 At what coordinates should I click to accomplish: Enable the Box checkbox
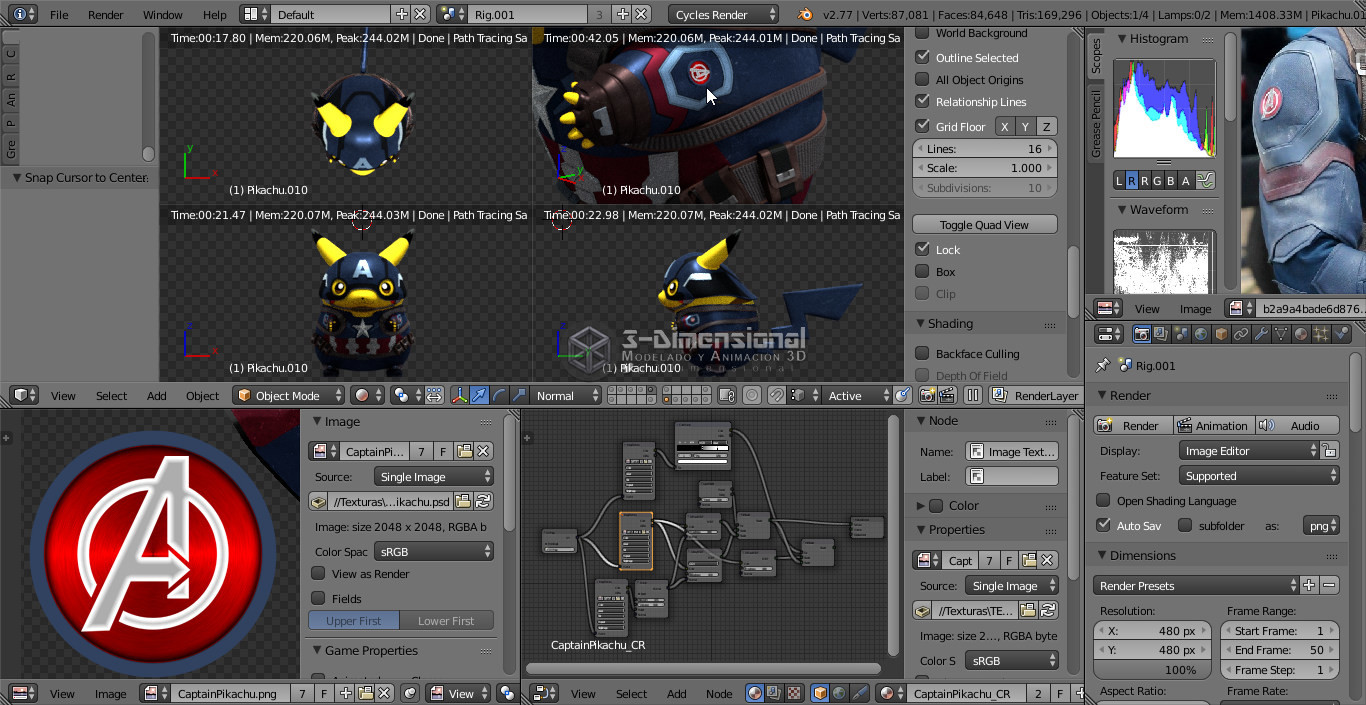click(923, 271)
